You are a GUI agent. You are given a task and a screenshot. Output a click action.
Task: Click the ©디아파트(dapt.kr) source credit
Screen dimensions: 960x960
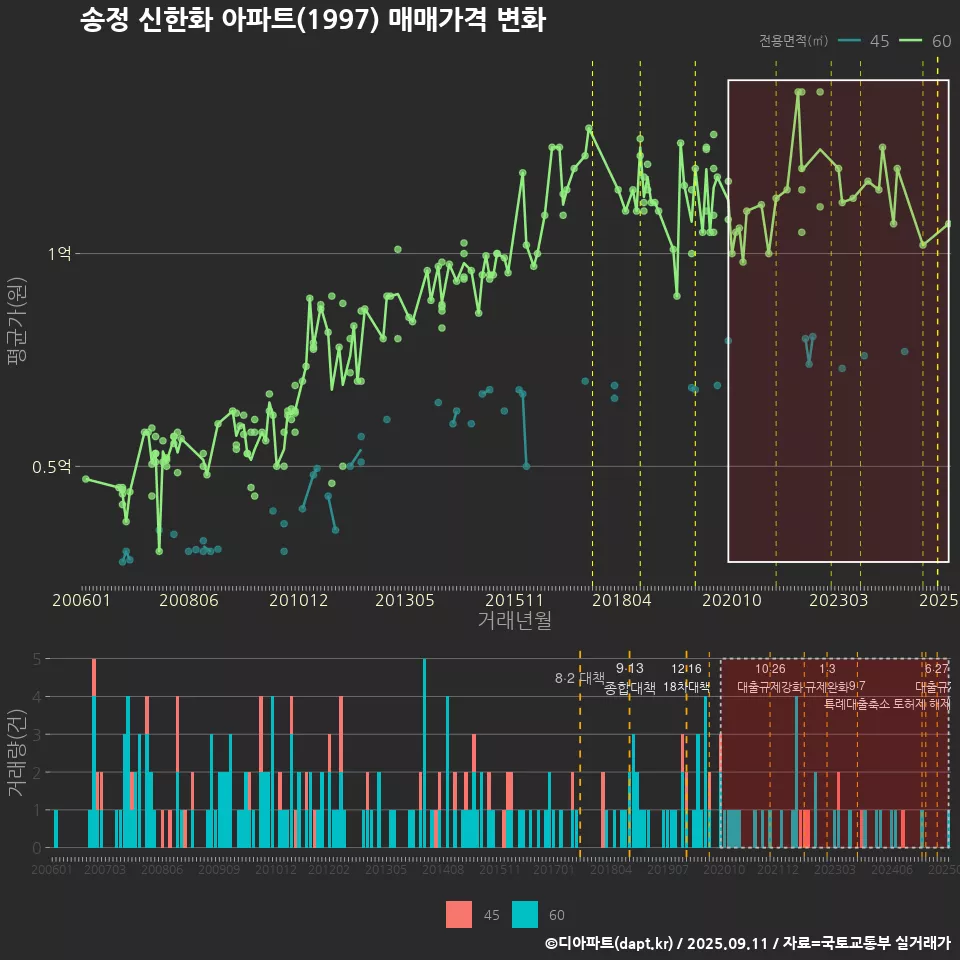(609, 943)
